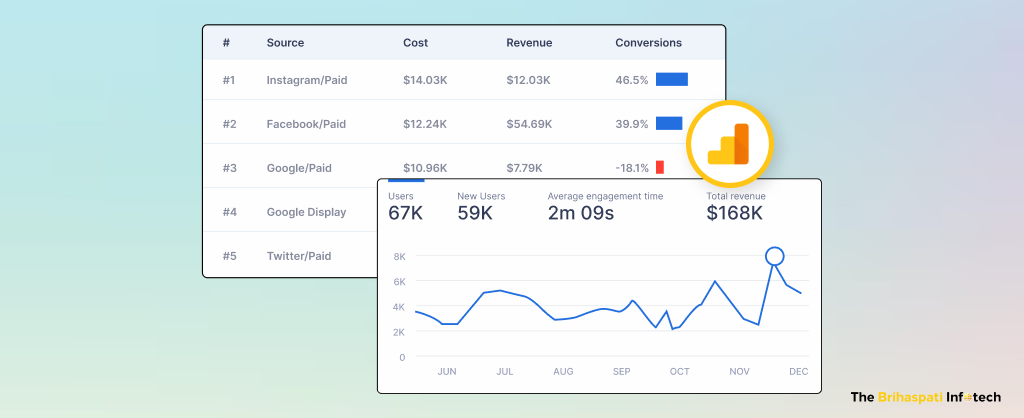
Task: Sort by the Cost column header
Action: point(415,43)
